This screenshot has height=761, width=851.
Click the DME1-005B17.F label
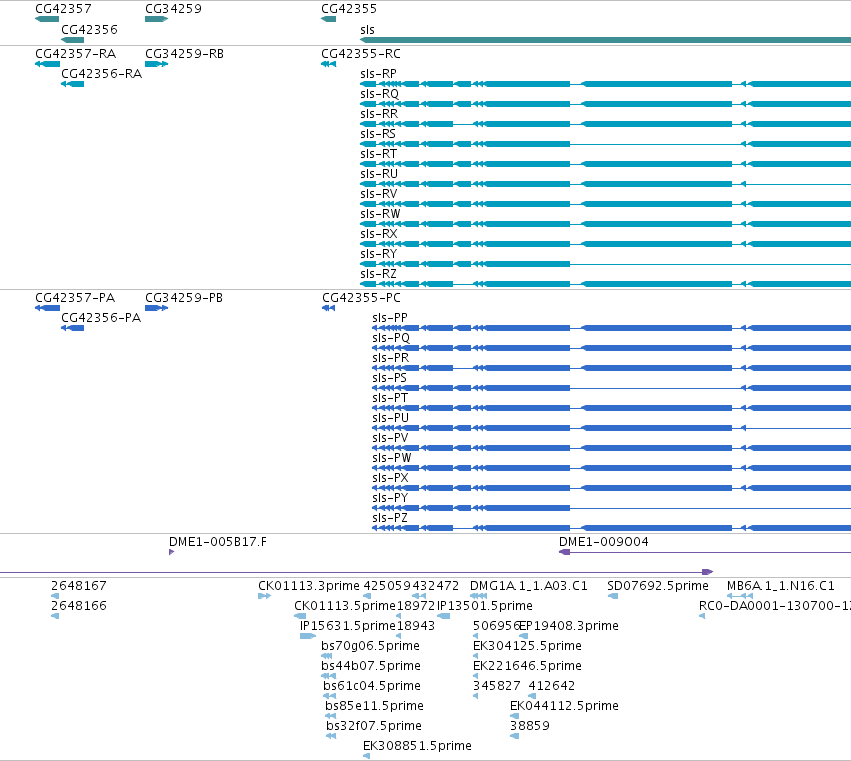(218, 542)
